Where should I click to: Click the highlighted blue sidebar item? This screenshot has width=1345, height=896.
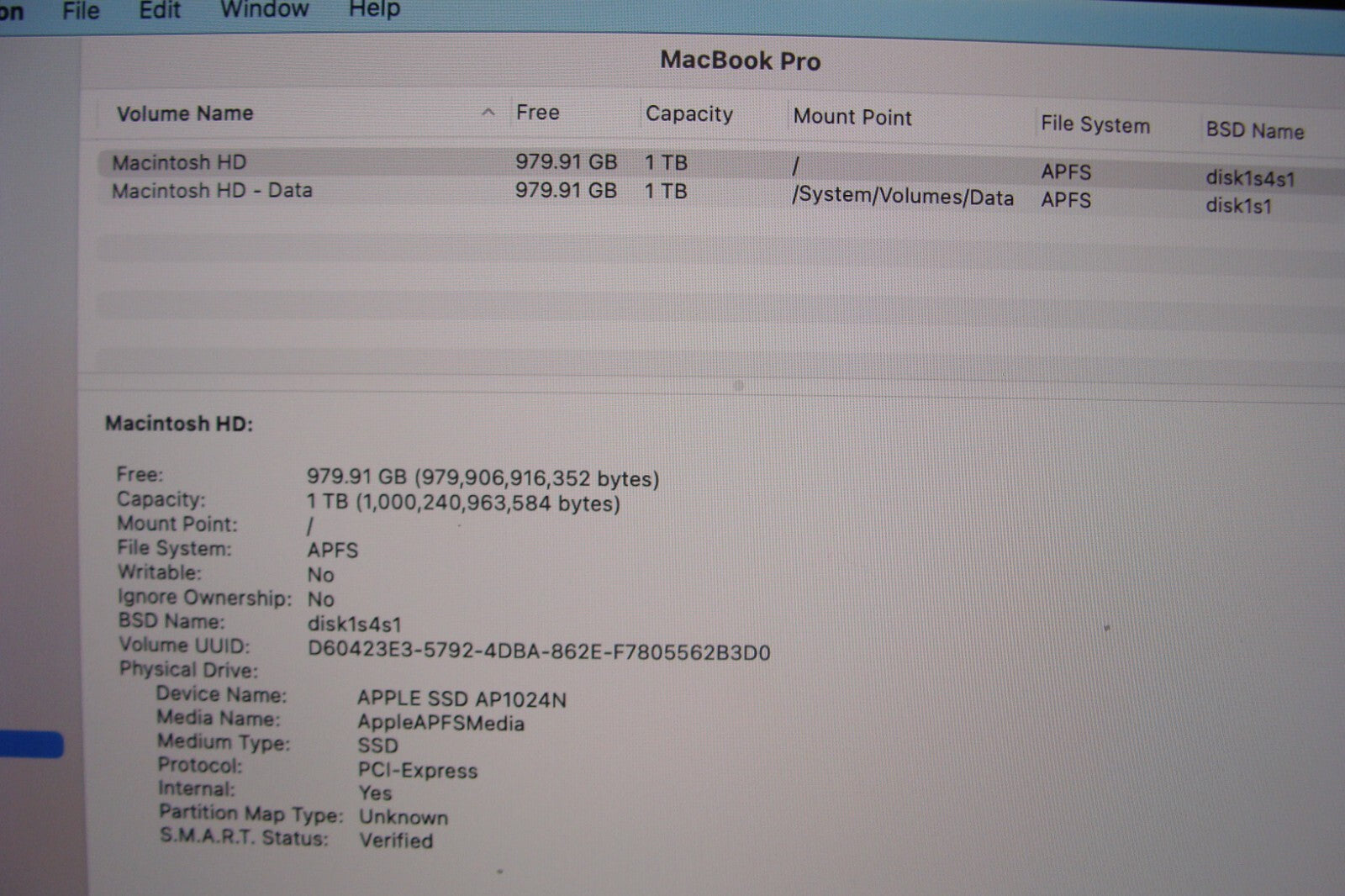pos(31,745)
